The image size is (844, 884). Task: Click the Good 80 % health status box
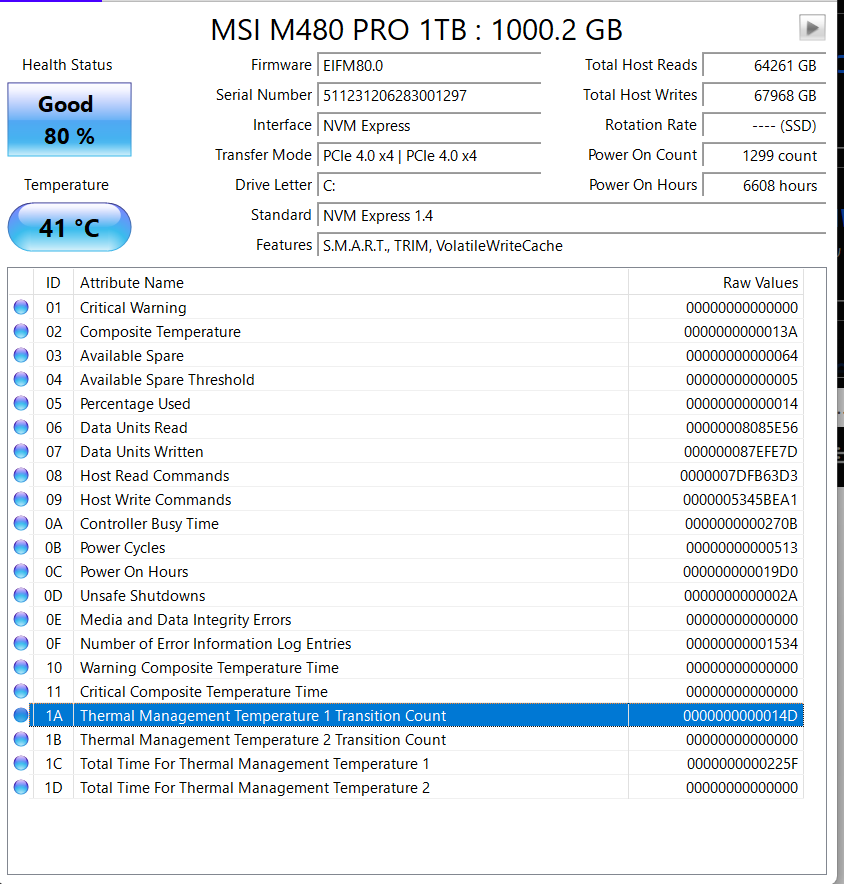[x=69, y=120]
